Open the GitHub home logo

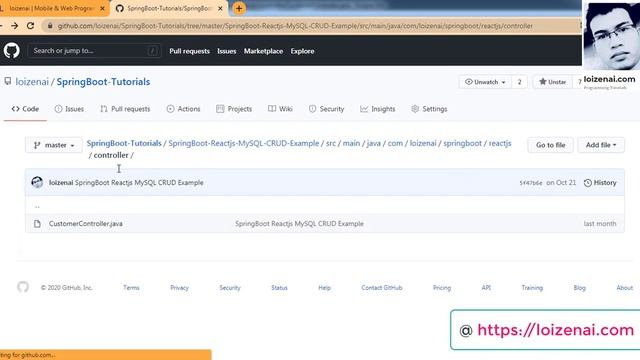tap(11, 51)
